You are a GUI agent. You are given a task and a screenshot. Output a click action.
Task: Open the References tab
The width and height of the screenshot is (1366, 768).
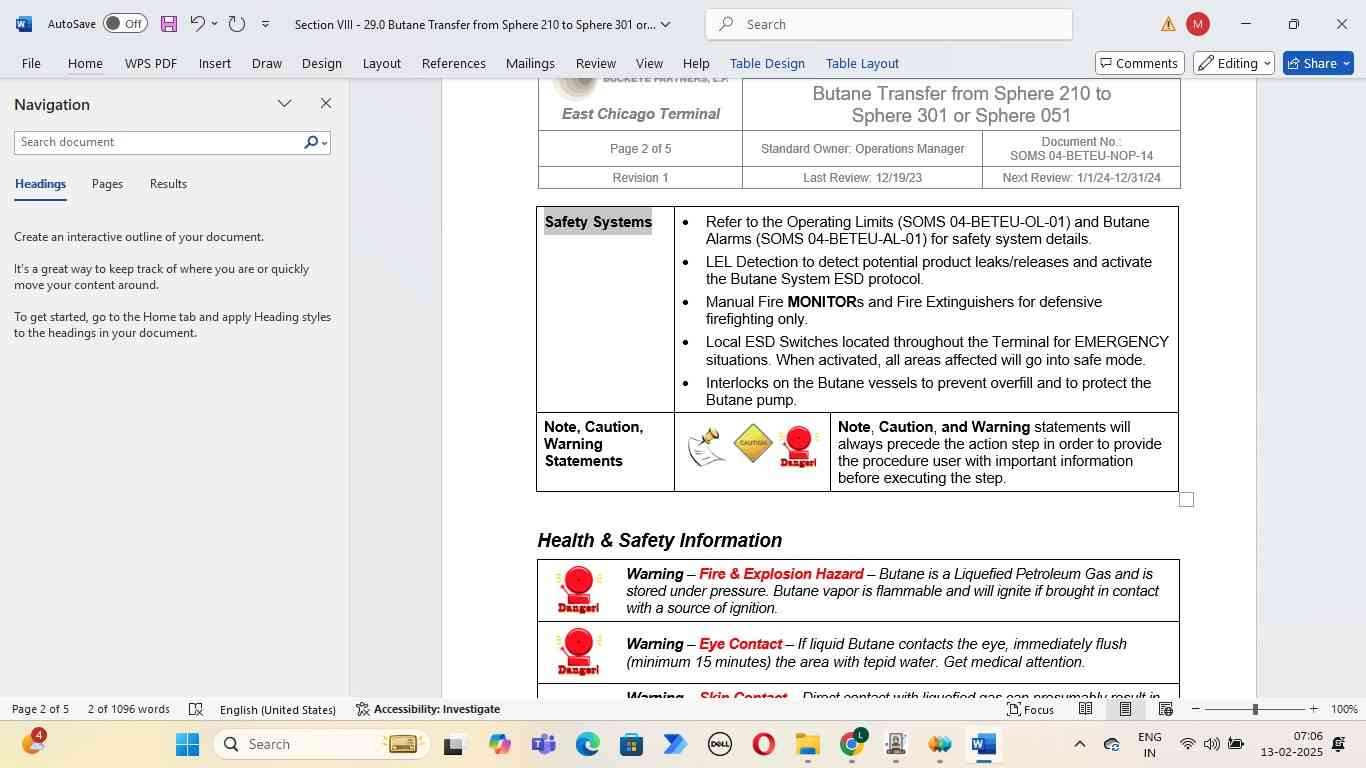pyautogui.click(x=454, y=63)
